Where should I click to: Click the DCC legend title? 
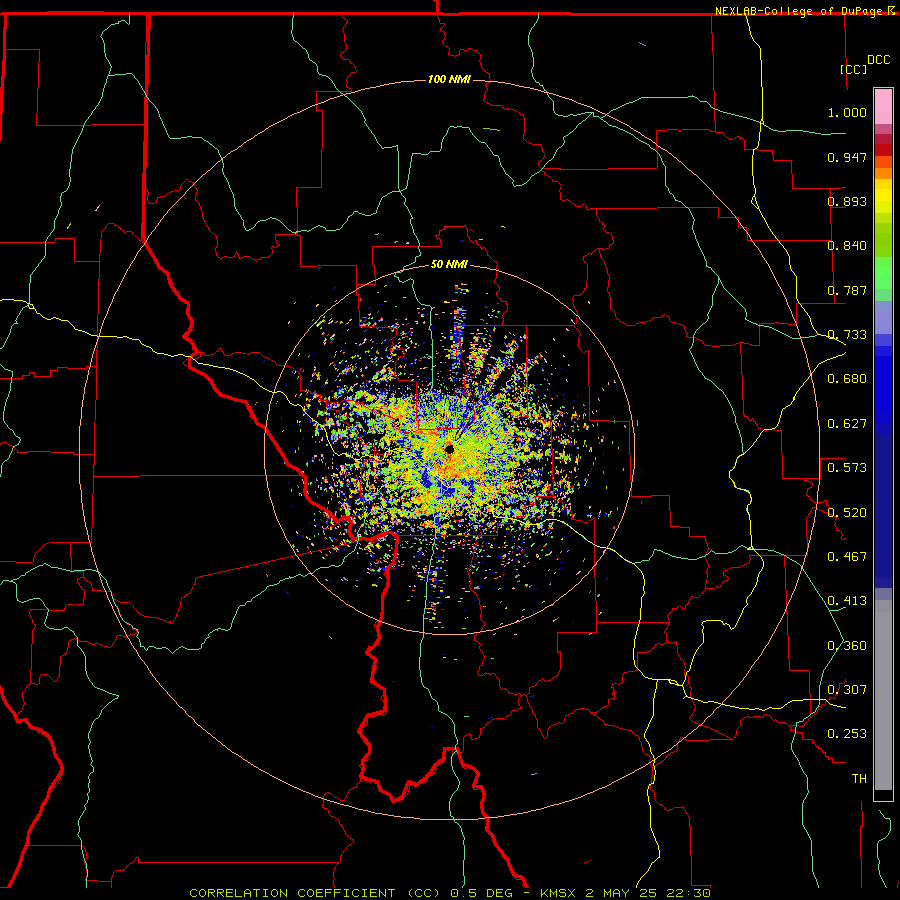coord(878,60)
